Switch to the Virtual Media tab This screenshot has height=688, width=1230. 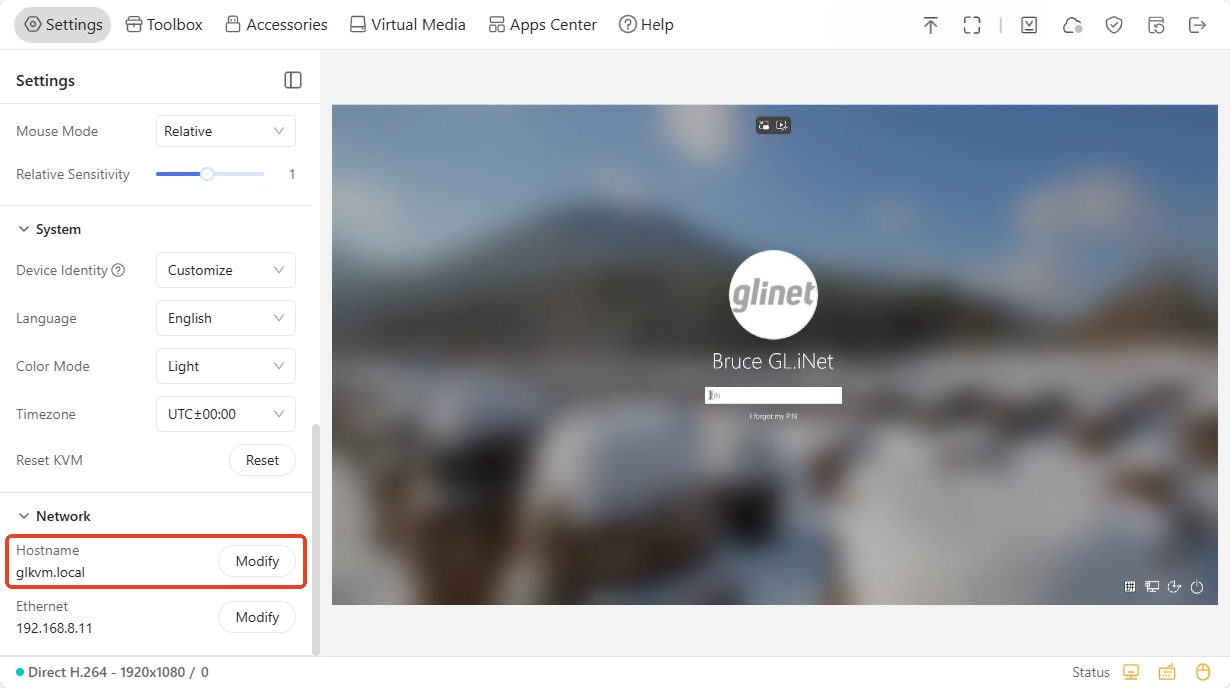coord(407,25)
